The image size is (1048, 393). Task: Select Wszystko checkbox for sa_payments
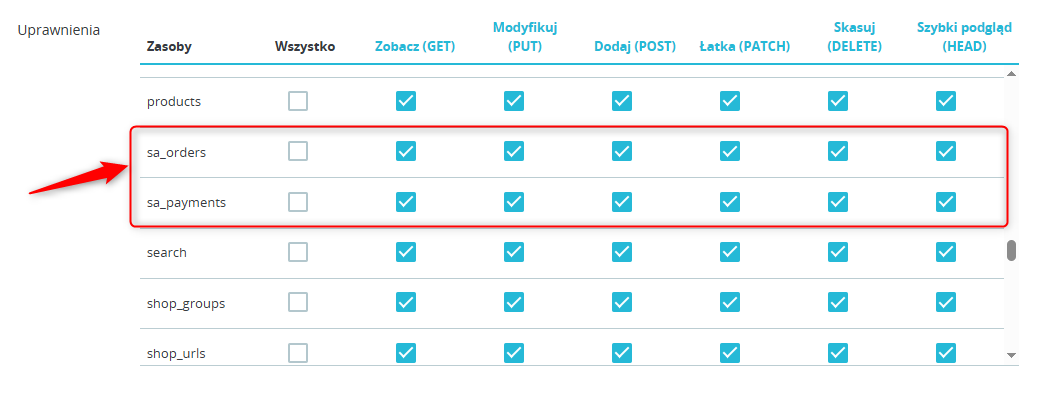(x=298, y=201)
